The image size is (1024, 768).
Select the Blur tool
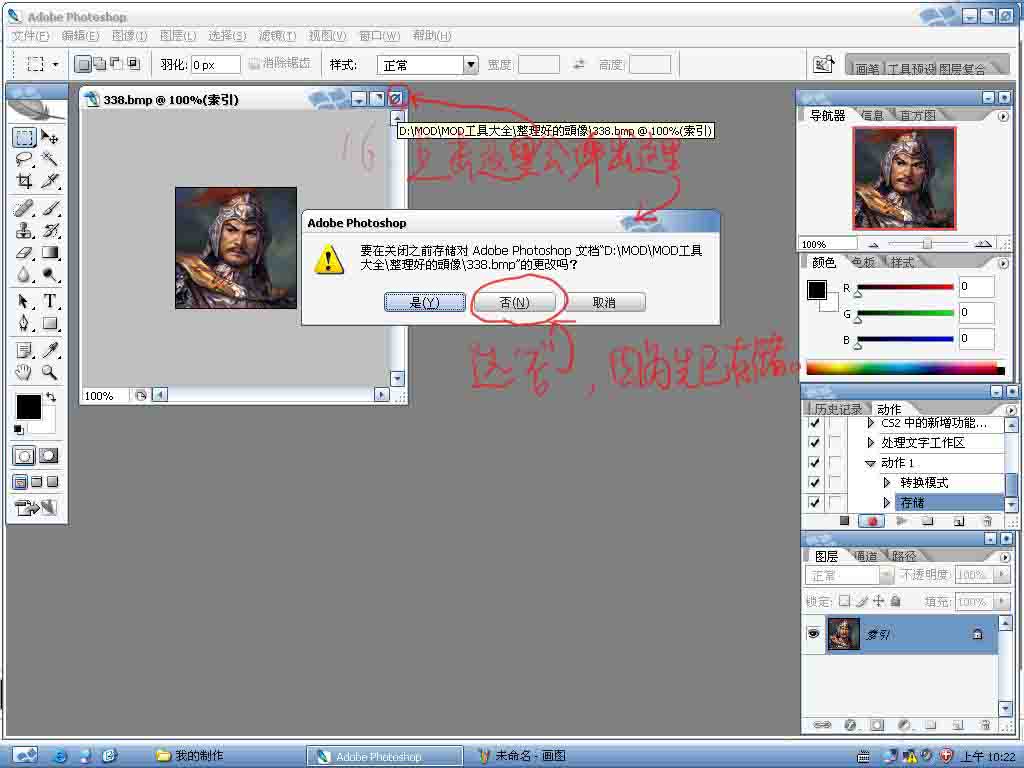click(x=24, y=274)
